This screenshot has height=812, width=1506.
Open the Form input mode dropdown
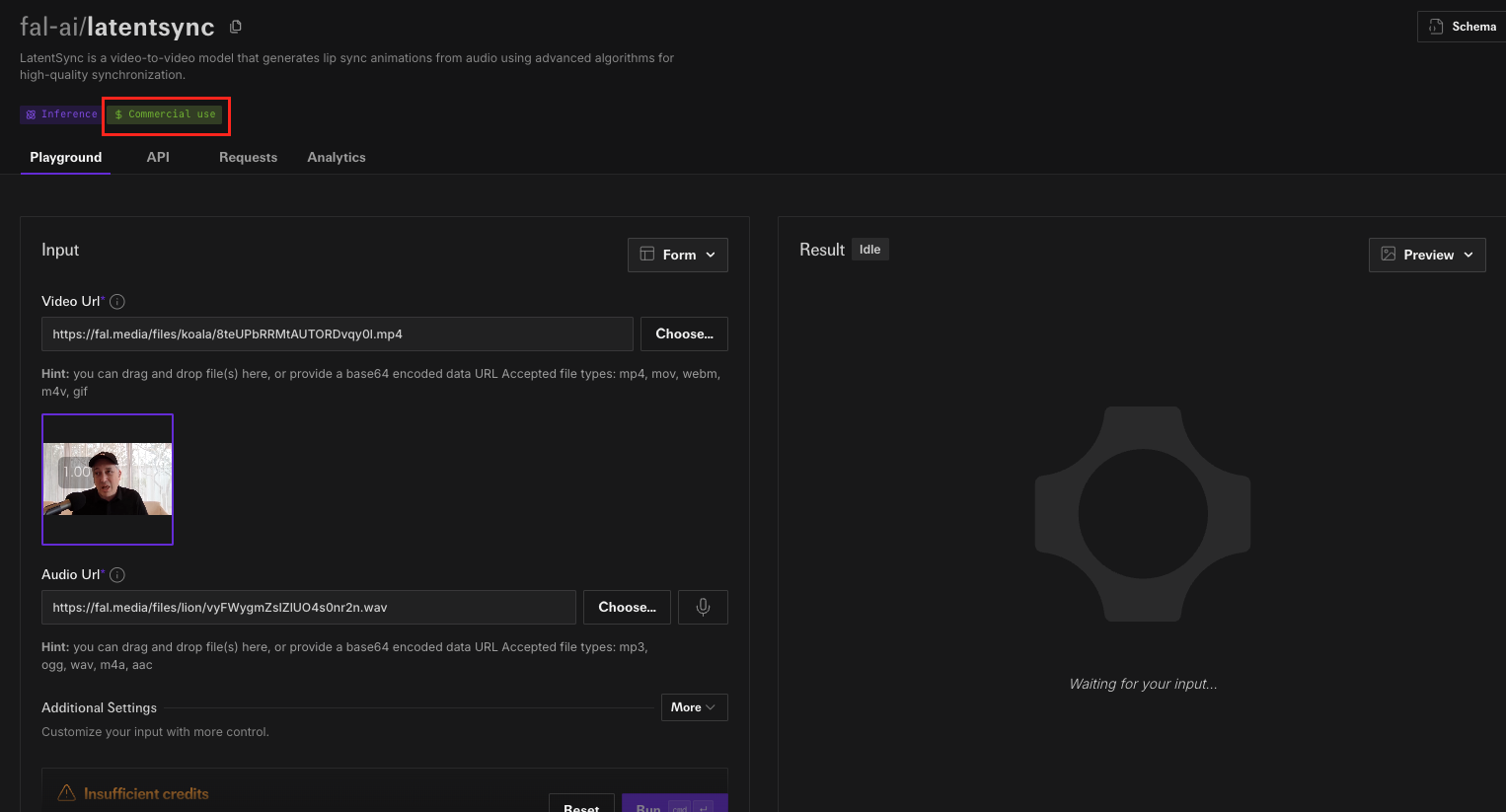coord(677,255)
